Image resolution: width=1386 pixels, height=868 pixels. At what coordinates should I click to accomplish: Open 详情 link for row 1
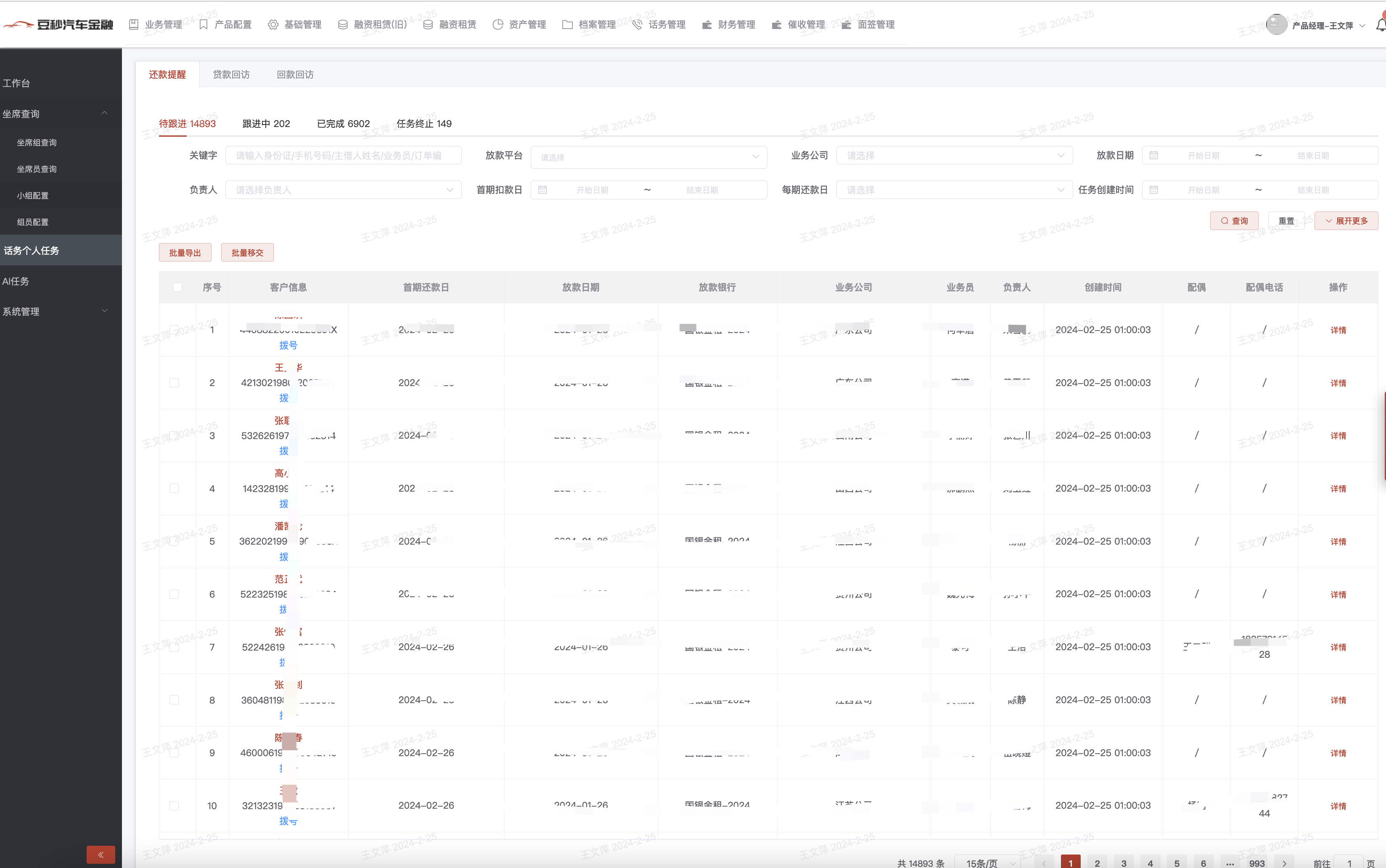tap(1338, 330)
